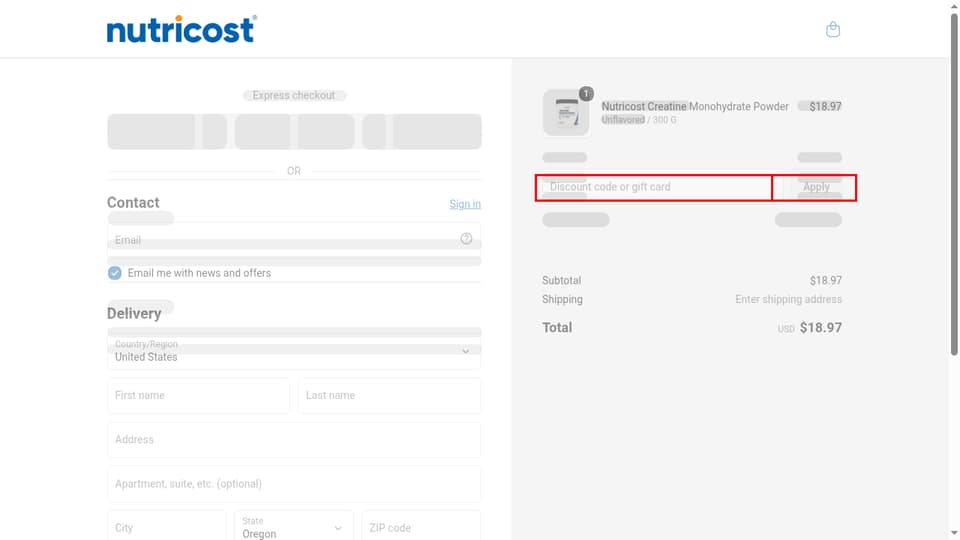Click the Nutricost logo
The image size is (960, 540).
(x=182, y=29)
